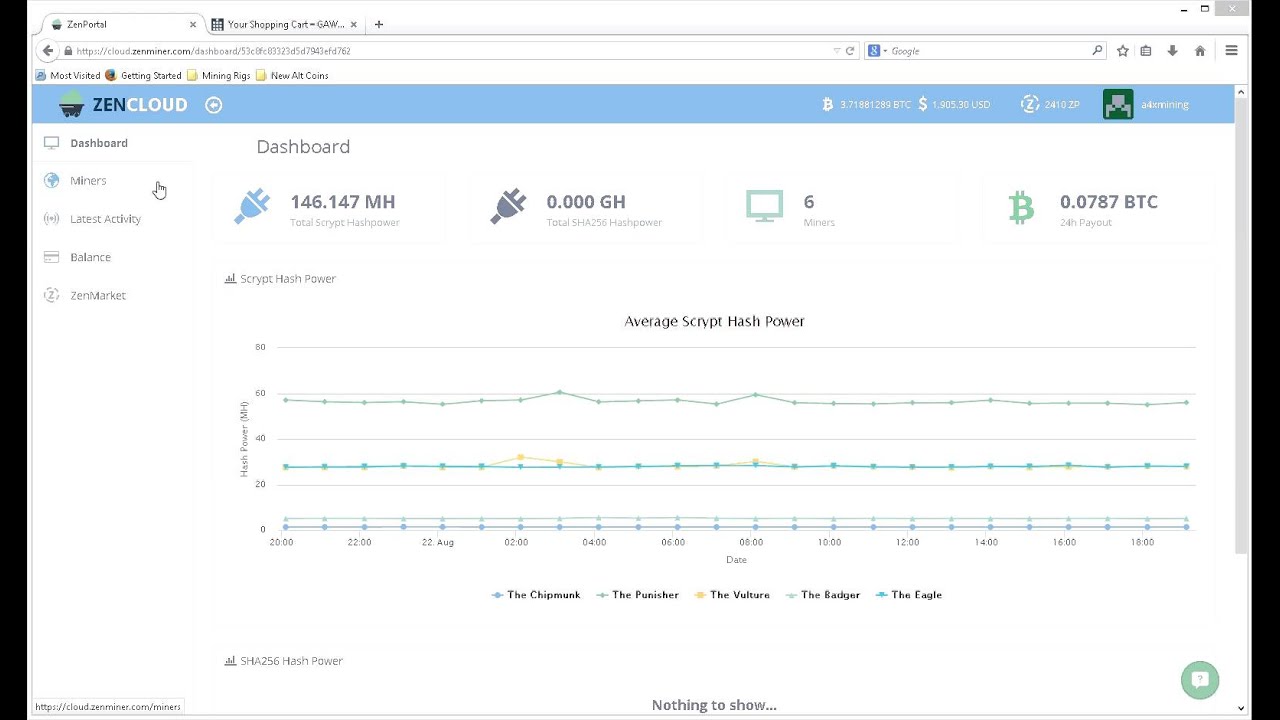Screen dimensions: 1280x720
Task: Toggle The Chipmunk series in chart legend
Action: point(535,595)
